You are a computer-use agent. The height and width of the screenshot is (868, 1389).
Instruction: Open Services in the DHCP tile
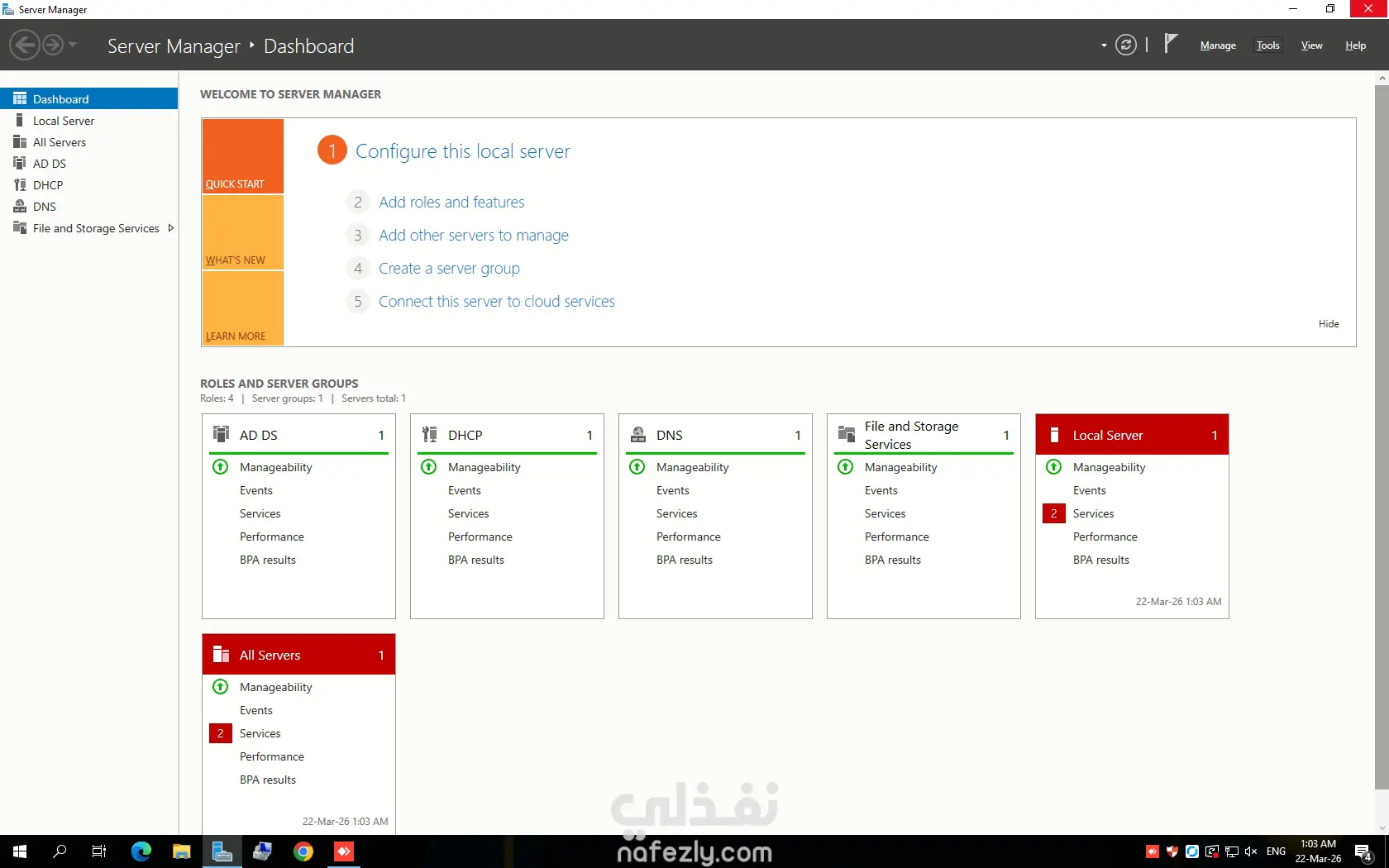[x=469, y=513]
